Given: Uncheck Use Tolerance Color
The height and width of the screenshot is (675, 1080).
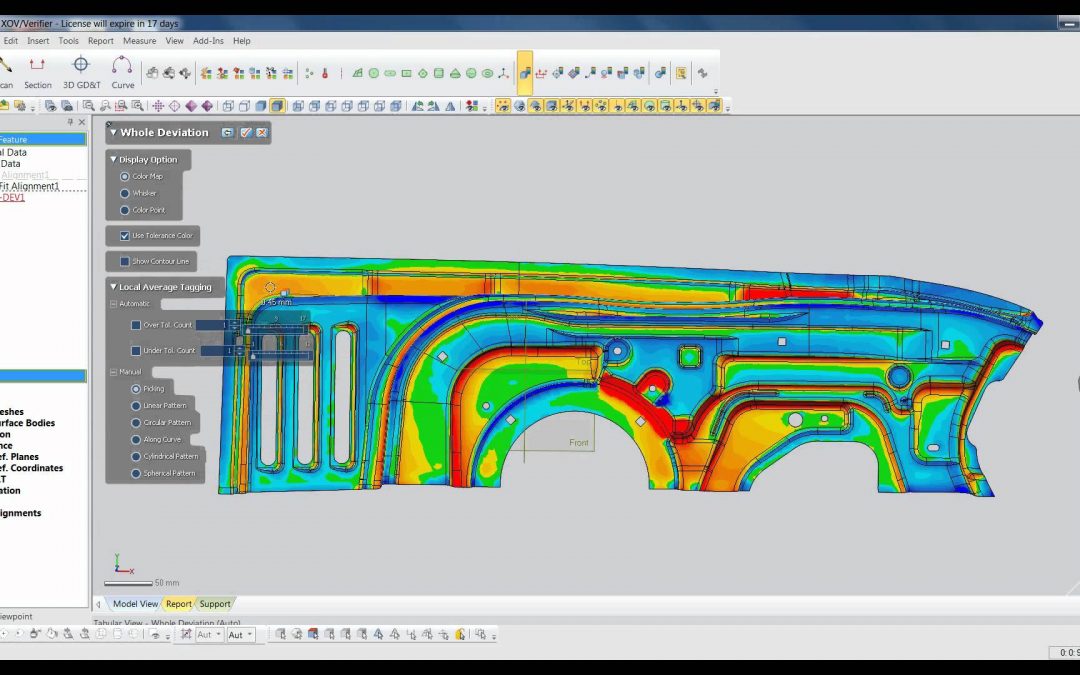Looking at the screenshot, I should point(125,236).
